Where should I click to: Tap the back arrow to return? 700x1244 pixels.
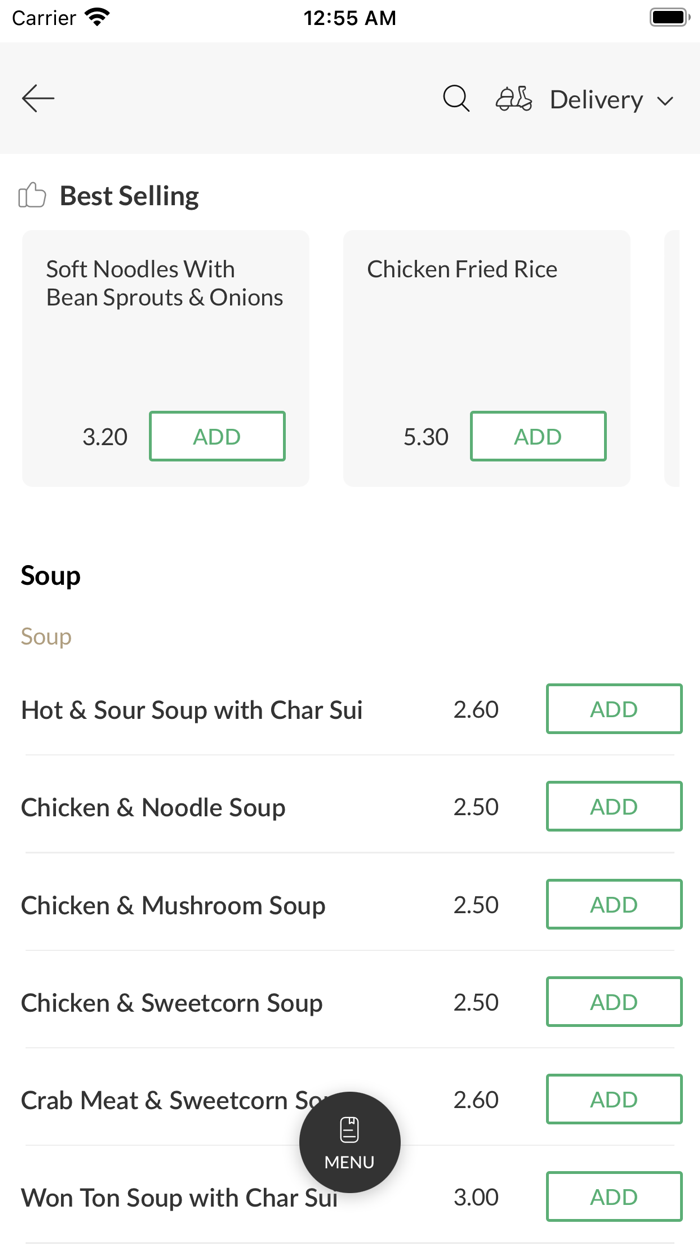point(37,98)
